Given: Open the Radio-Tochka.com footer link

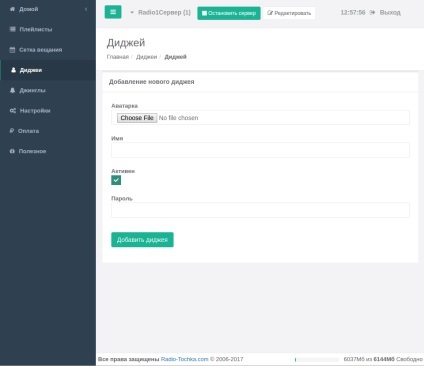Looking at the screenshot, I should point(184,359).
